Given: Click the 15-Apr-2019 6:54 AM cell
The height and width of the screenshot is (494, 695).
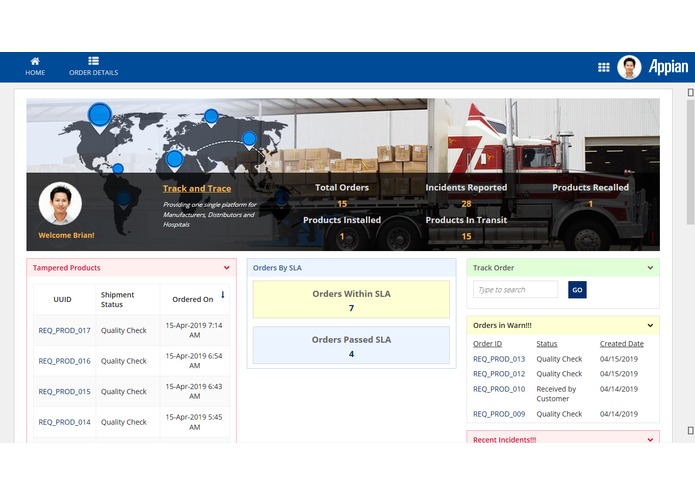Looking at the screenshot, I should (194, 361).
